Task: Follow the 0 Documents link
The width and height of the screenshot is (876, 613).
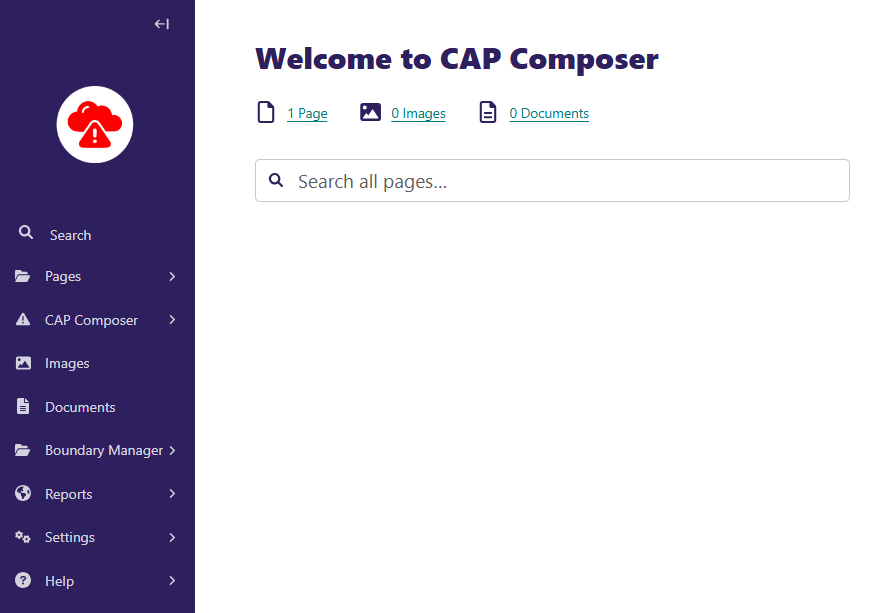Action: pos(549,113)
